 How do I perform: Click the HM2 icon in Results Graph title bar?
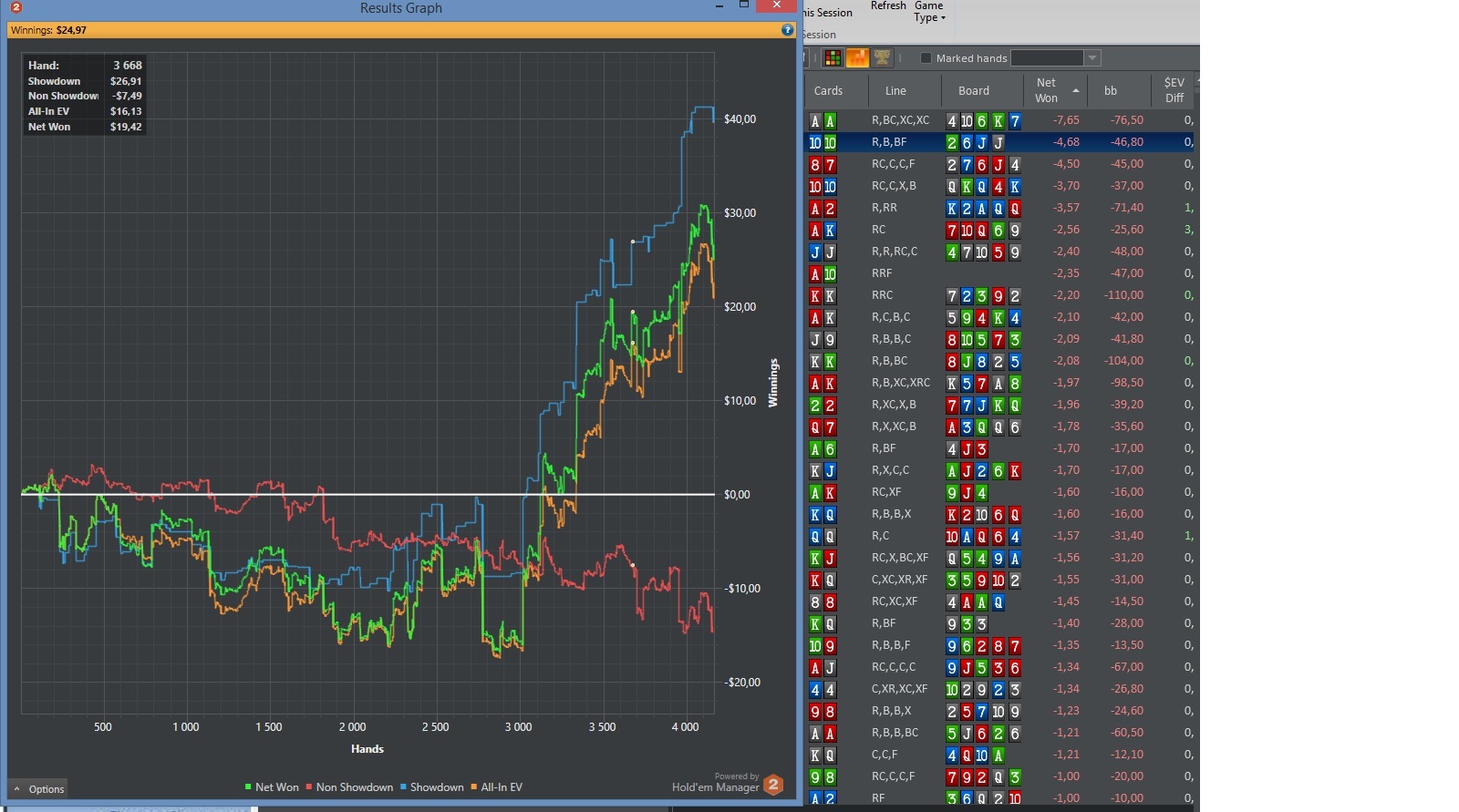[x=16, y=7]
